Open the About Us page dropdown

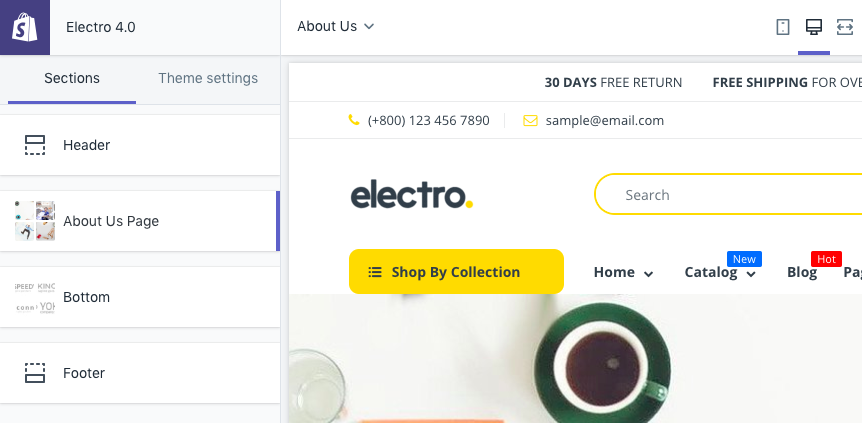point(335,26)
